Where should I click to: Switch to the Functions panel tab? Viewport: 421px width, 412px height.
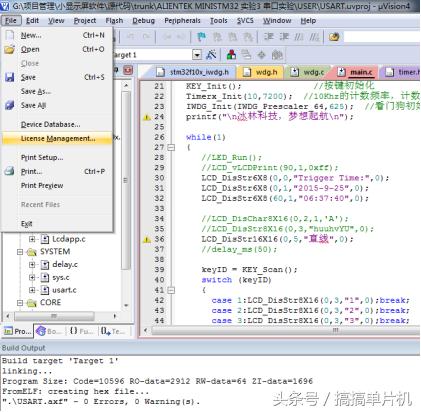pyautogui.click(x=81, y=331)
